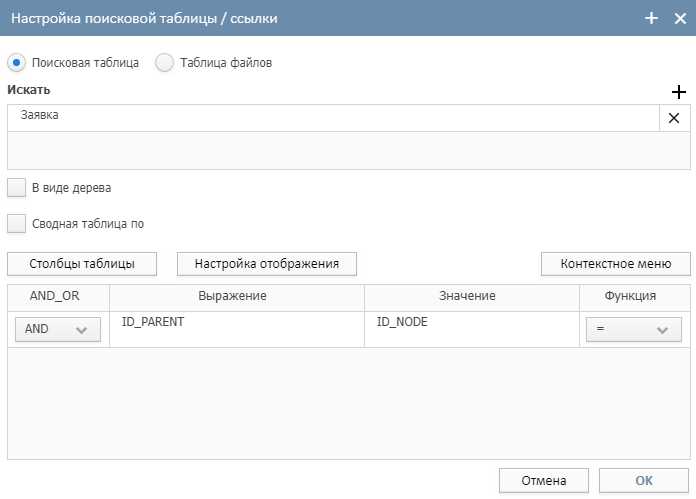
Task: Select the Заявка row in the search list
Action: (333, 118)
